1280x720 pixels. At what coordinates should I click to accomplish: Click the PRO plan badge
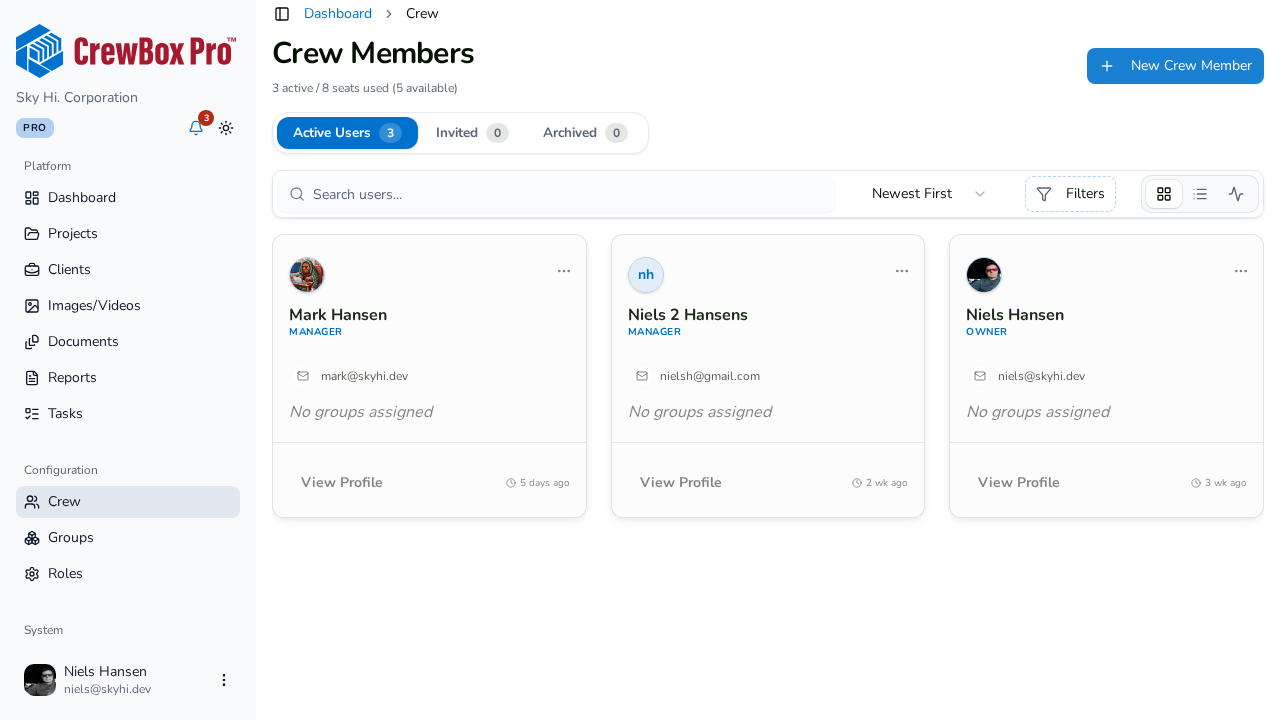tap(35, 128)
